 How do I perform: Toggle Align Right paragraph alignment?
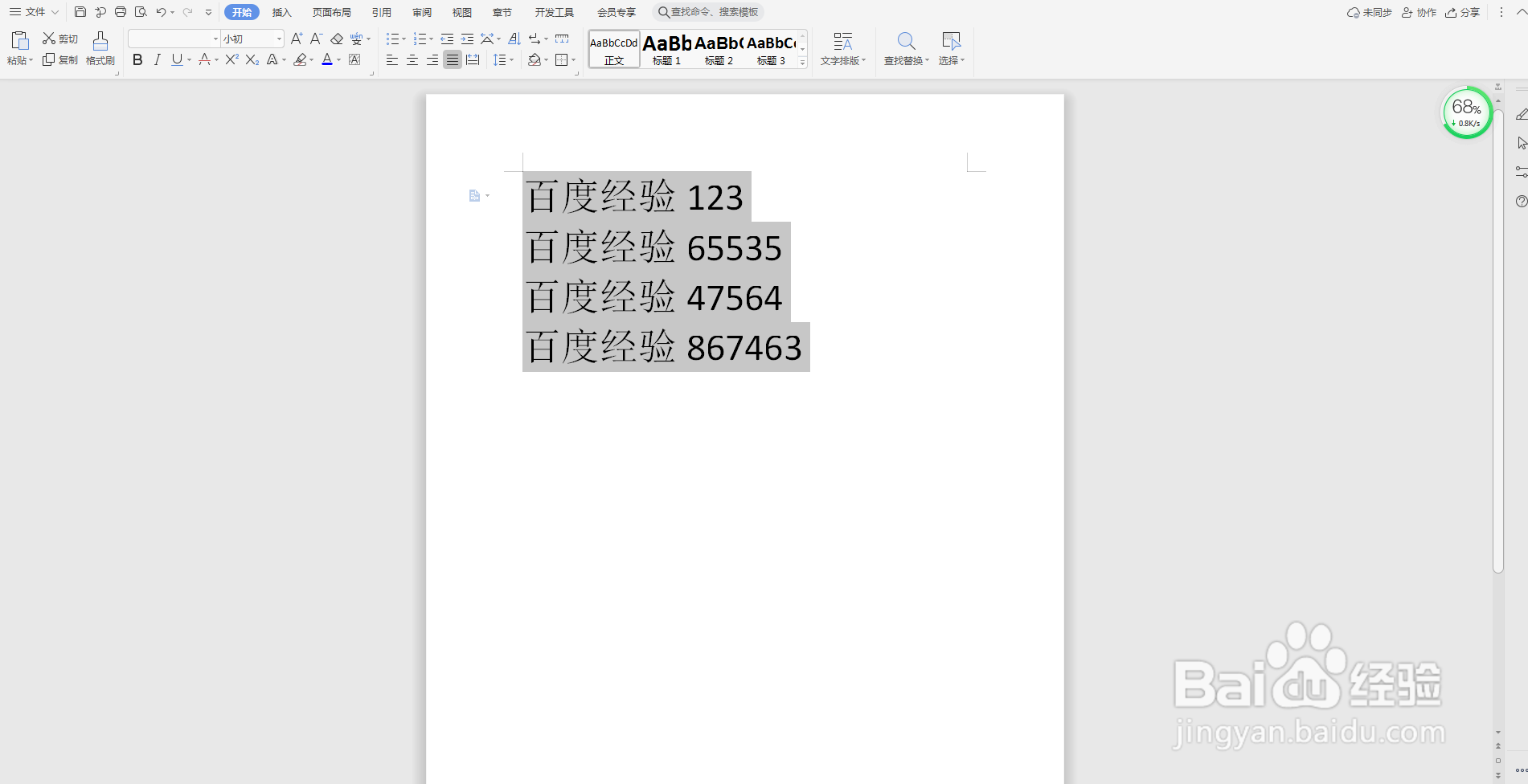pyautogui.click(x=432, y=59)
